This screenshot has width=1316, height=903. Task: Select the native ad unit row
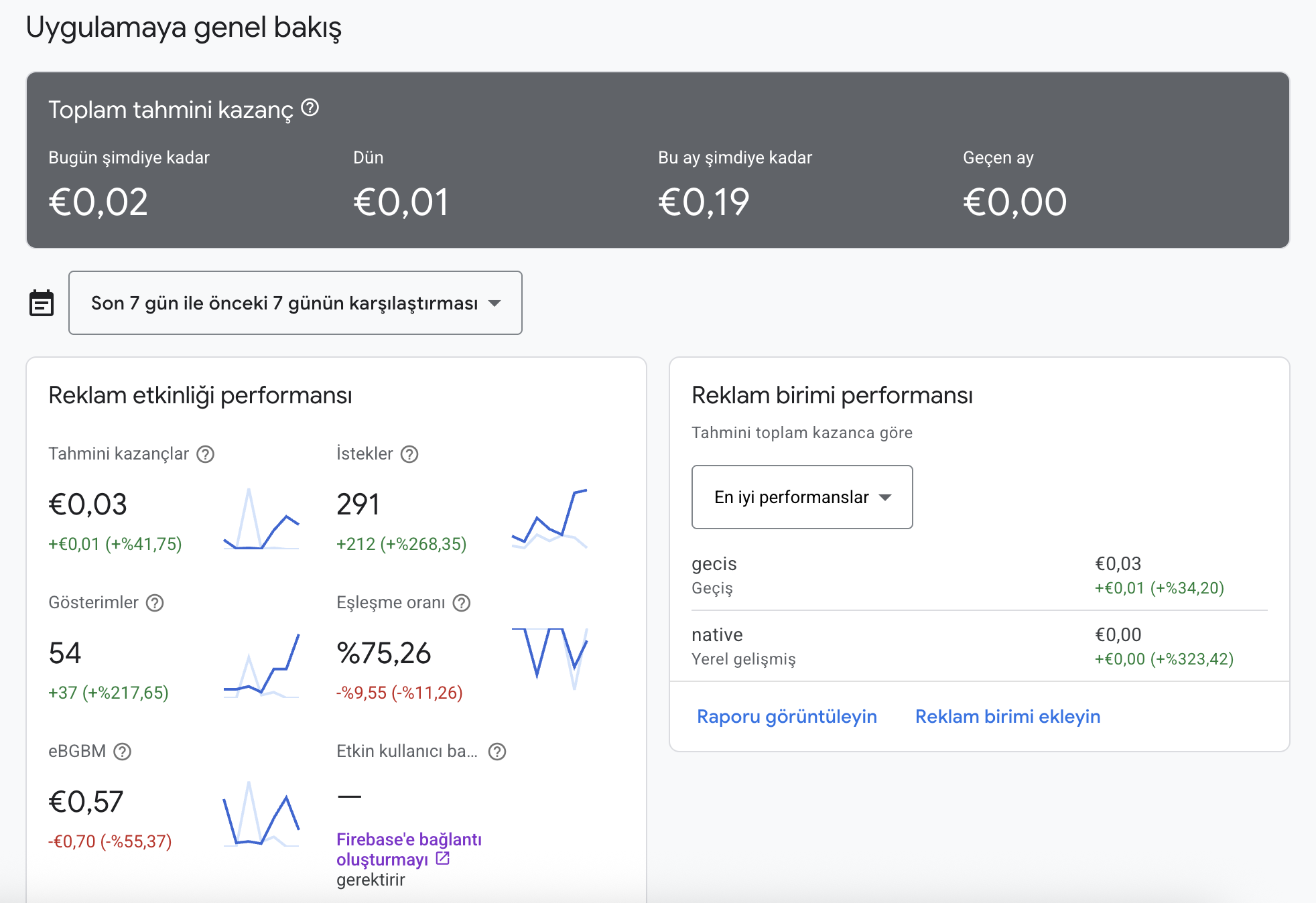[x=980, y=646]
